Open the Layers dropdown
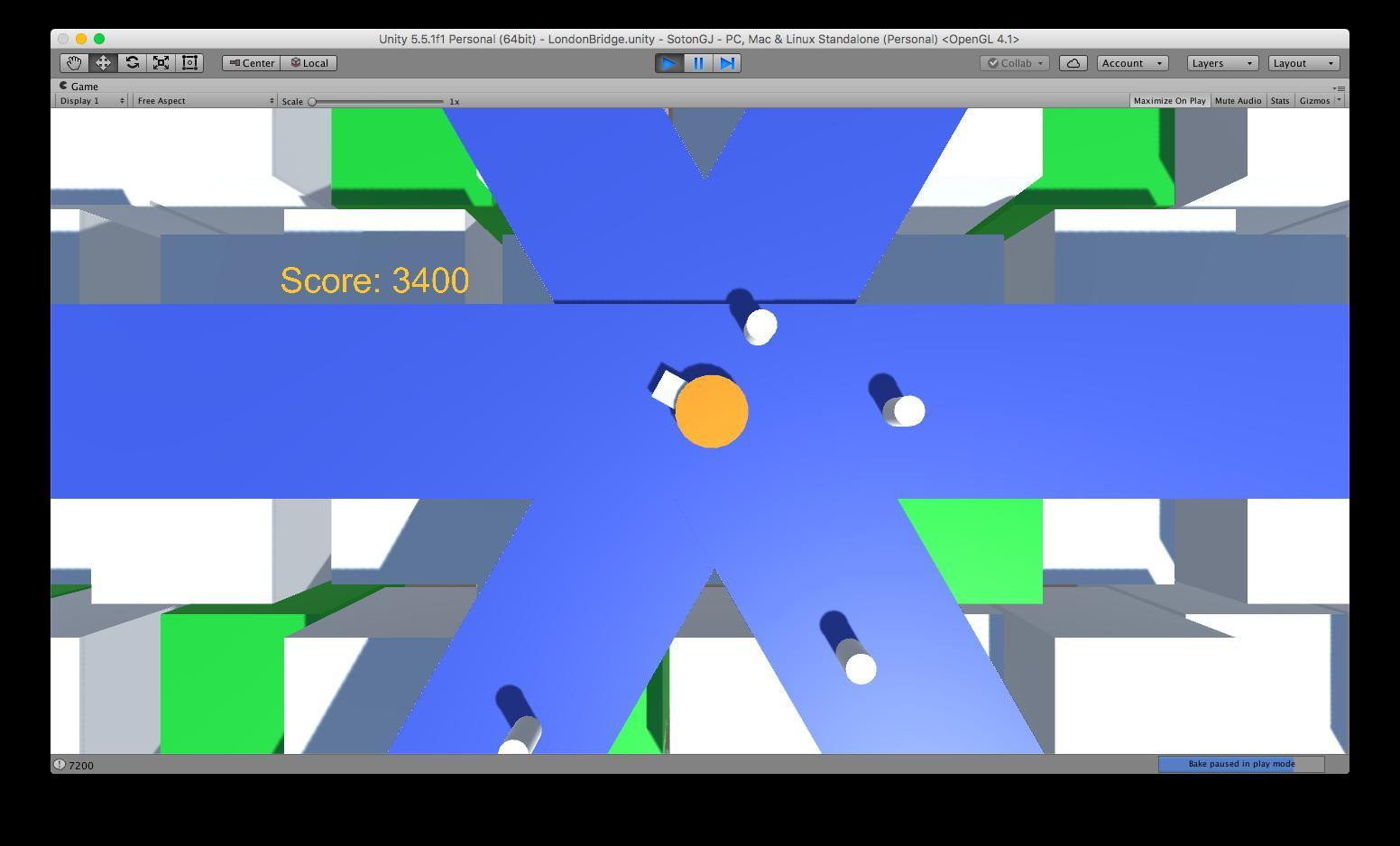Image resolution: width=1400 pixels, height=846 pixels. pyautogui.click(x=1222, y=63)
